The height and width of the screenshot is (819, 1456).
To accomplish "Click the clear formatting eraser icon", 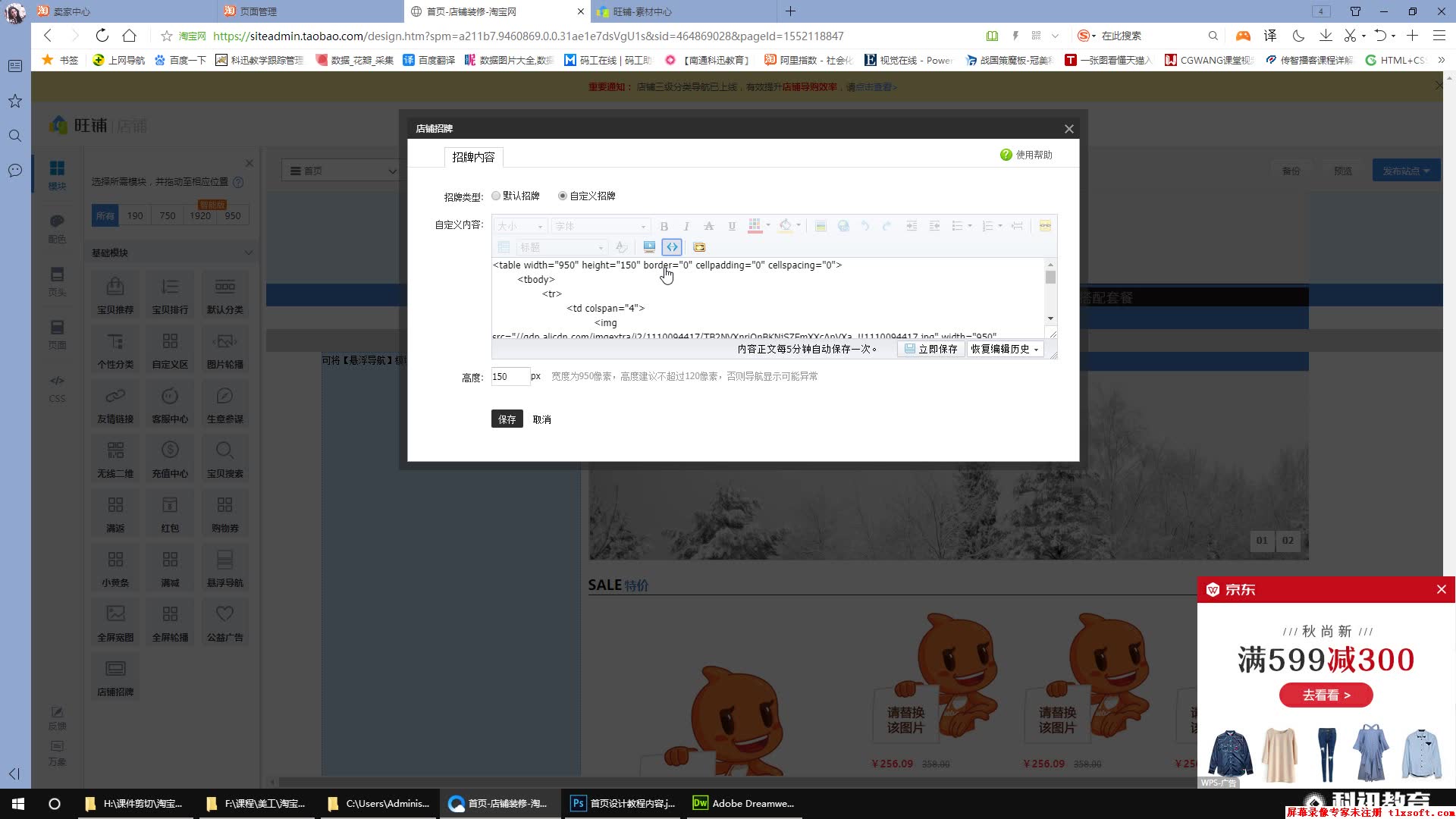I will pyautogui.click(x=621, y=247).
